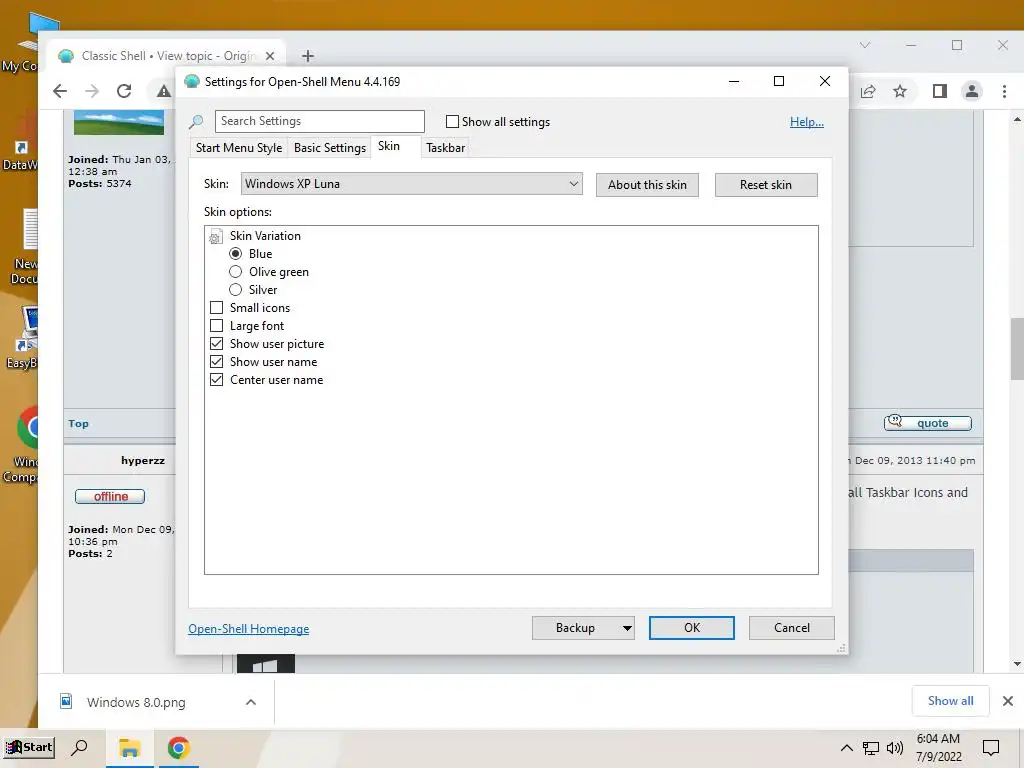The height and width of the screenshot is (768, 1024).
Task: Bookmark this page with the star icon
Action: [x=900, y=91]
